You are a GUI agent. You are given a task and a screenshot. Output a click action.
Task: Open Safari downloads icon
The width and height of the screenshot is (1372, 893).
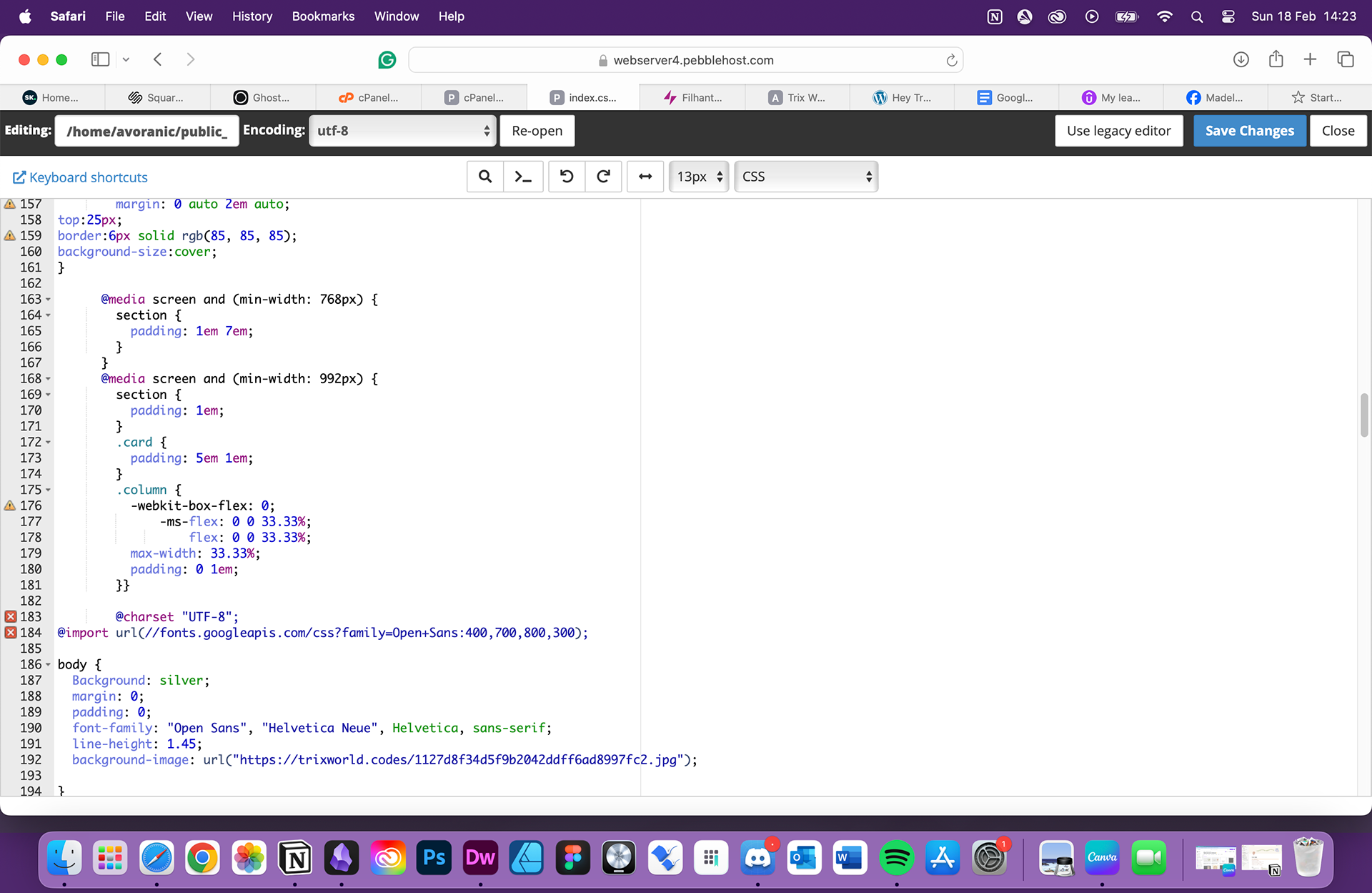[x=1241, y=60]
